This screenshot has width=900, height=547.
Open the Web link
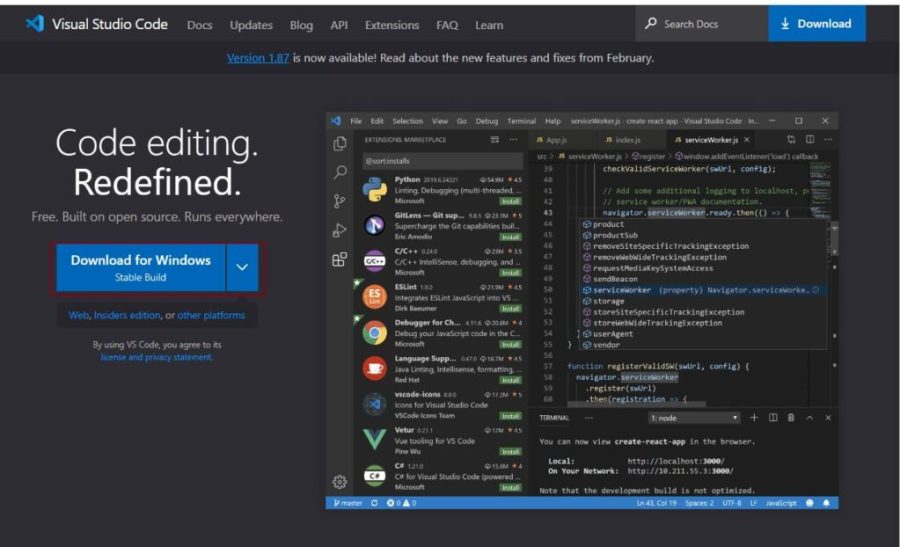click(x=79, y=315)
